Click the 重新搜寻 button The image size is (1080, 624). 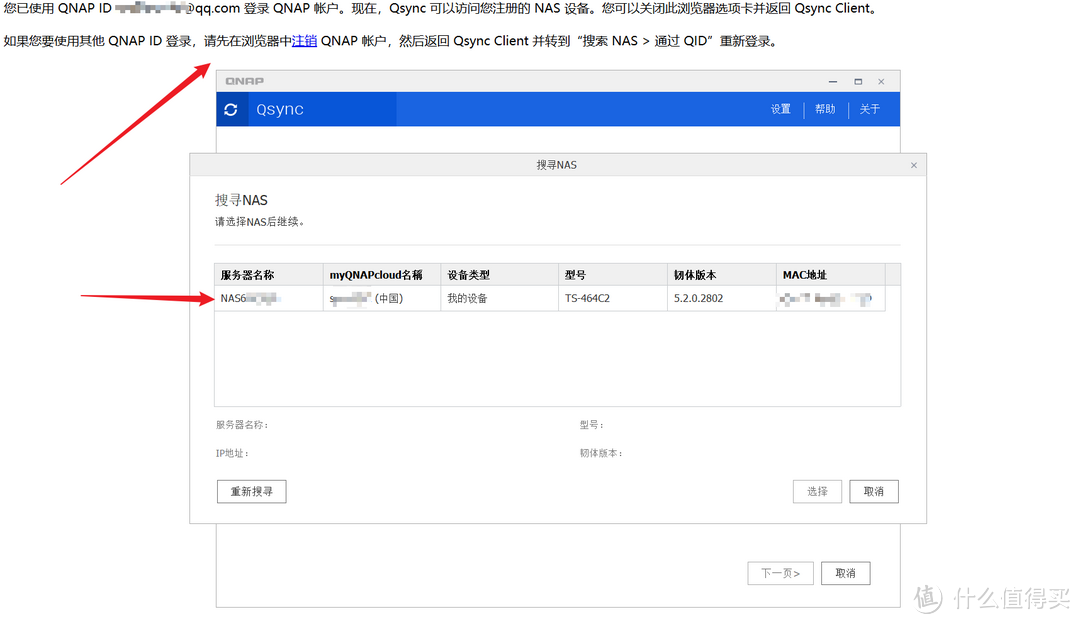coord(251,491)
